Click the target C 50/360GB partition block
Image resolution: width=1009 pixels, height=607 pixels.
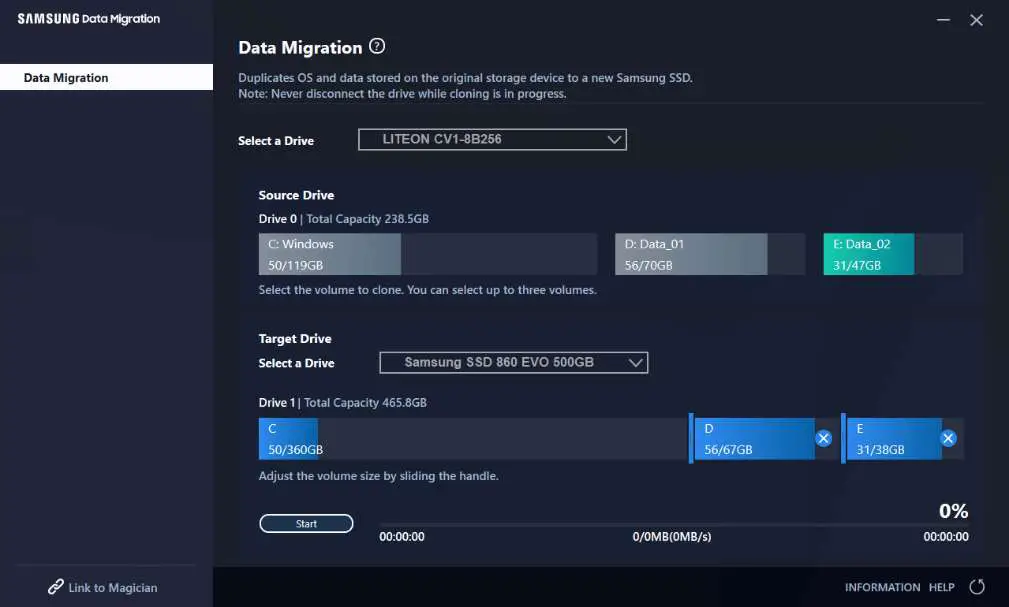pyautogui.click(x=288, y=438)
